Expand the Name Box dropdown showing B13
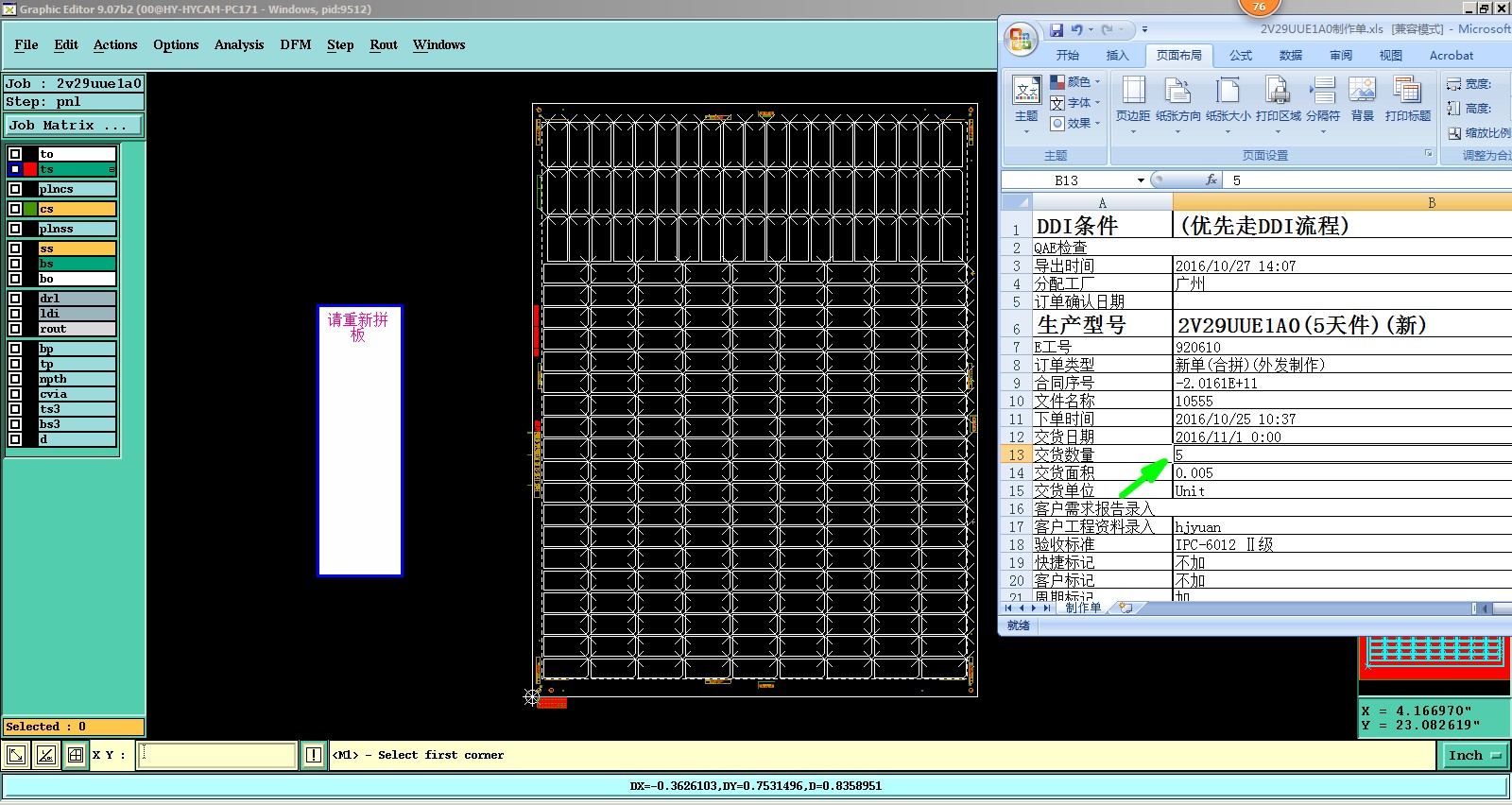The image size is (1512, 805). point(1141,180)
